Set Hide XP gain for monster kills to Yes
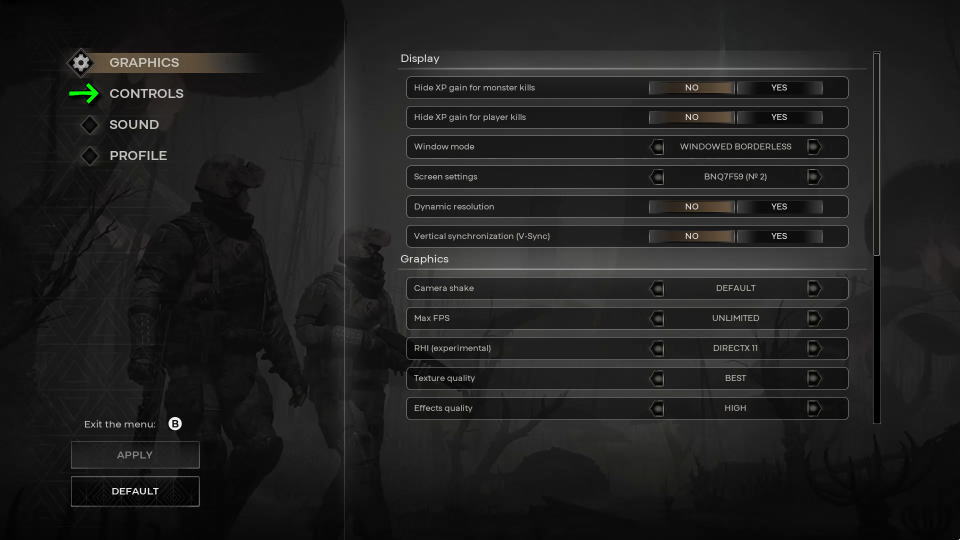Image resolution: width=960 pixels, height=540 pixels. click(779, 88)
